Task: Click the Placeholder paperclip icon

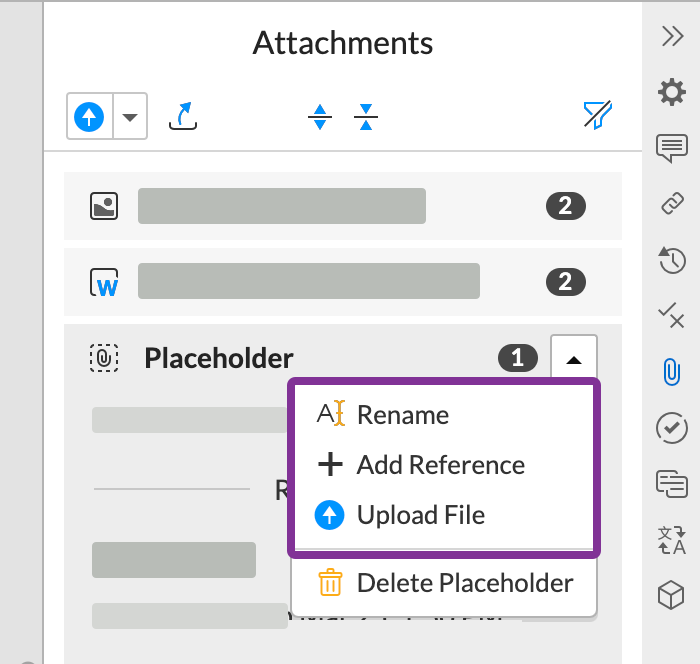Action: tap(104, 358)
